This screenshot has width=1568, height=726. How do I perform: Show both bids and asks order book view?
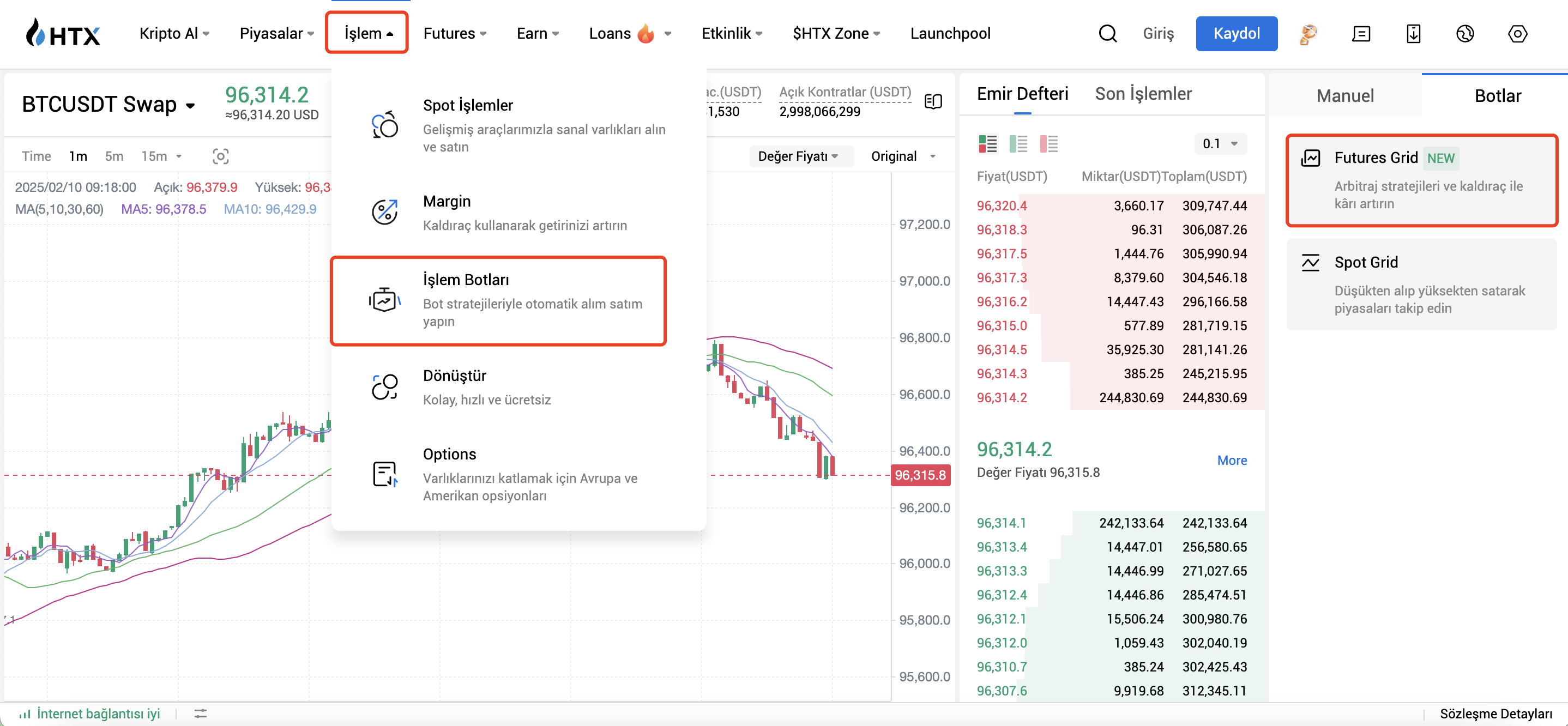(987, 144)
